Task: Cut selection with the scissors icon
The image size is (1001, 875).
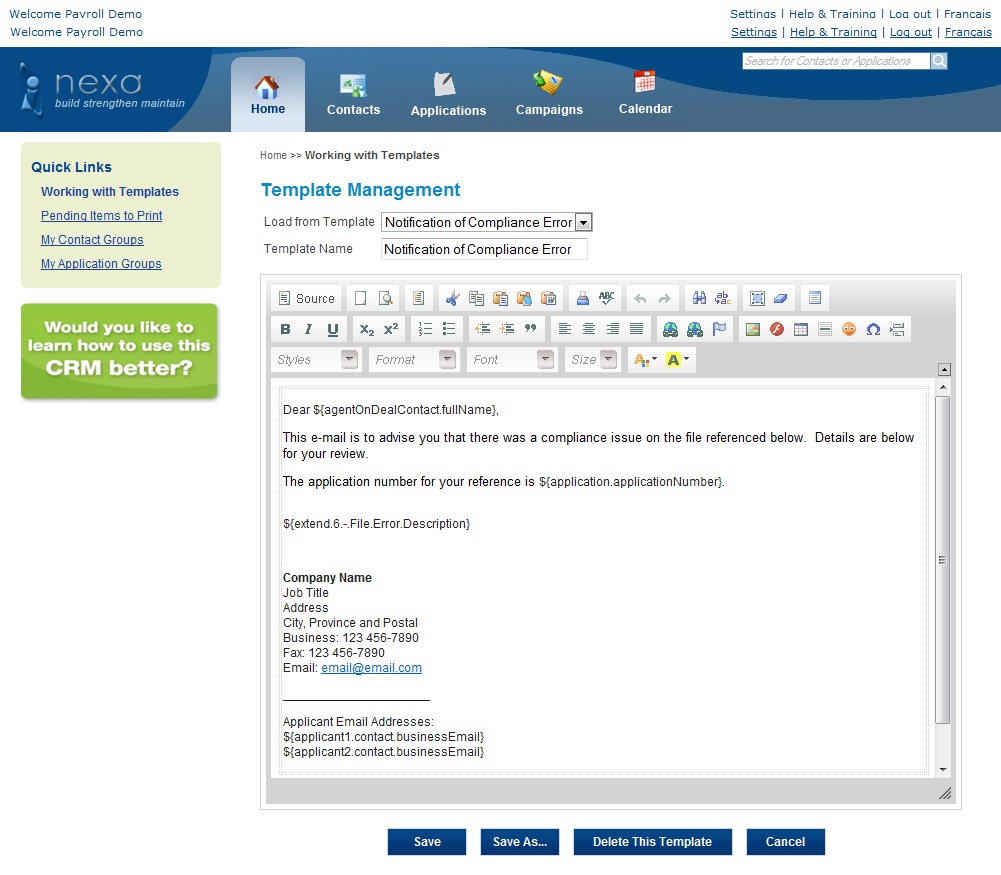Action: (x=452, y=298)
